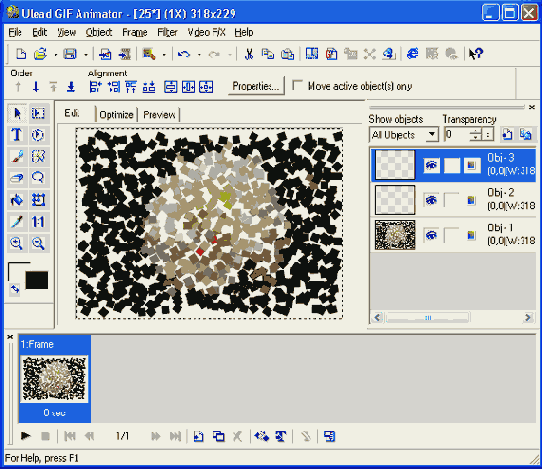Click the Preview in Internet Explorer icon
Viewport: 542px width, 469px height.
pos(412,54)
